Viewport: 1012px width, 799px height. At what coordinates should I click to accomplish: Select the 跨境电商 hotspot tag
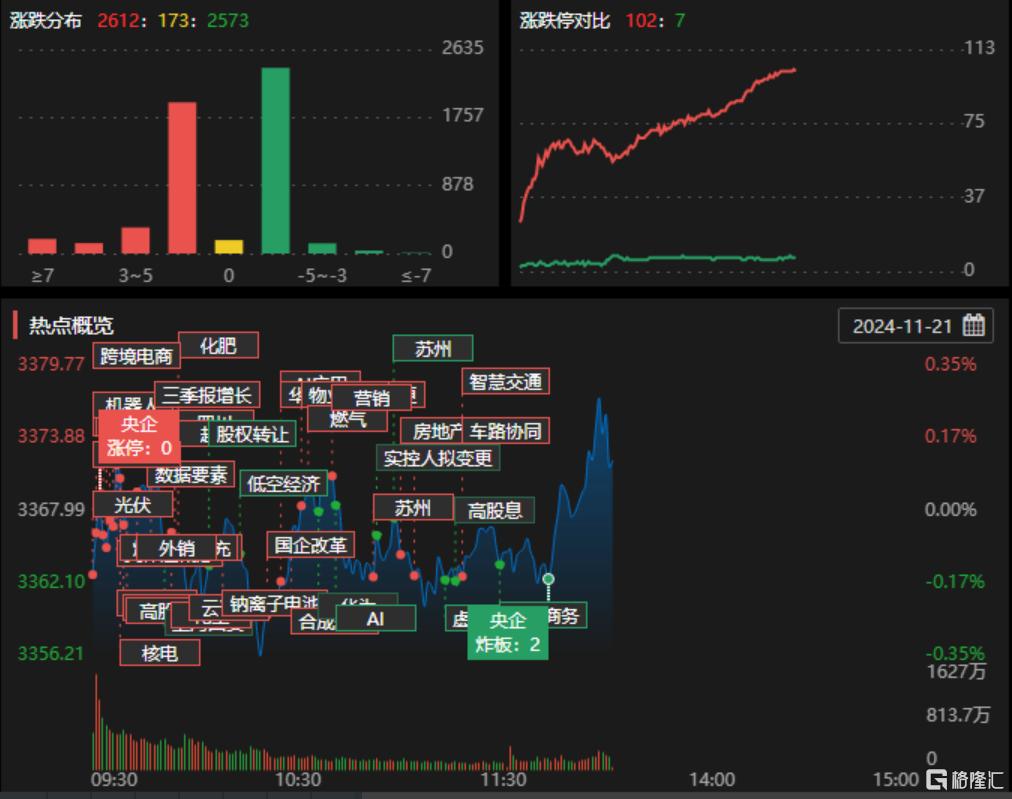tap(136, 356)
